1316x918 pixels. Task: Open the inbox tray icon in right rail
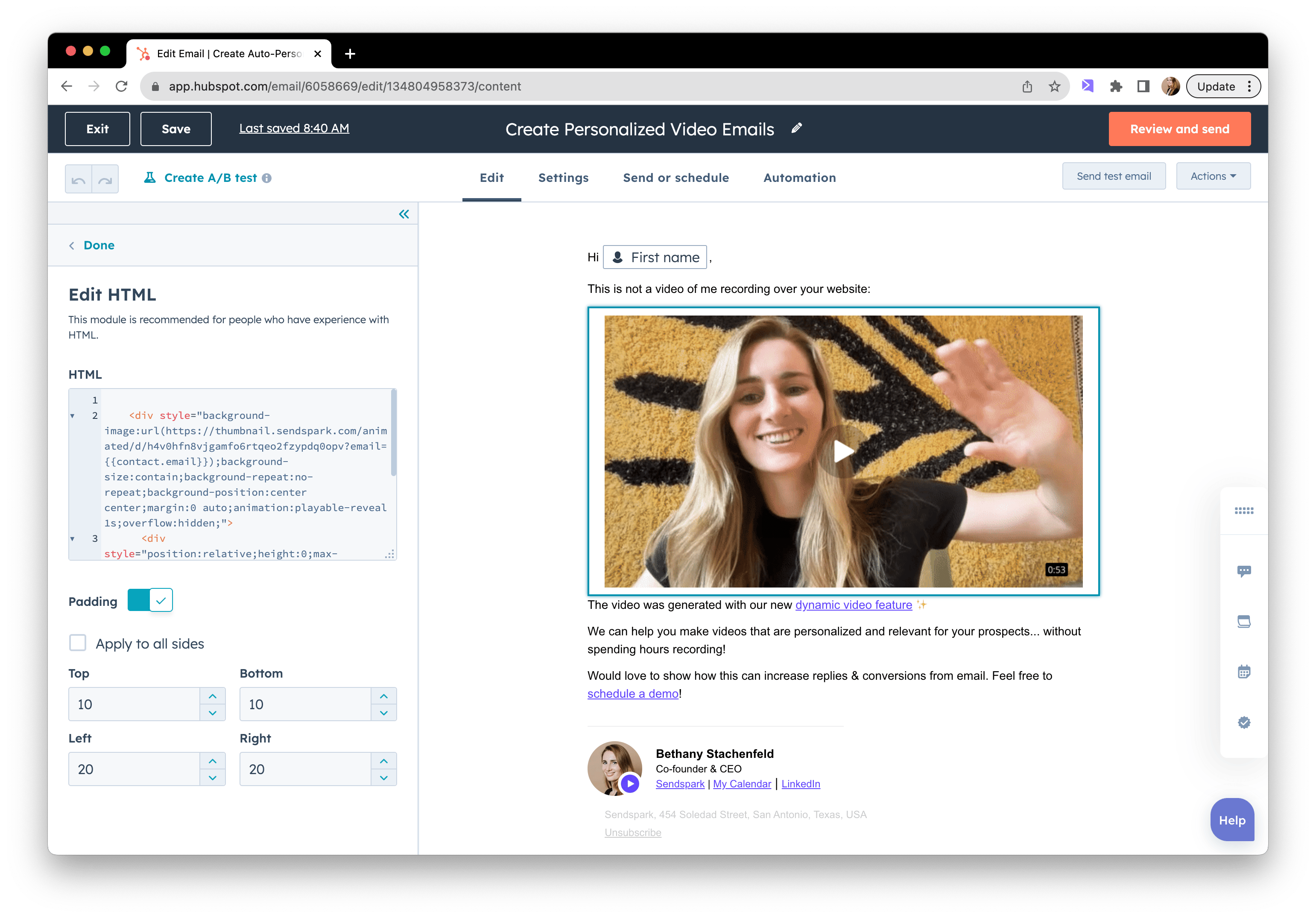click(x=1244, y=622)
